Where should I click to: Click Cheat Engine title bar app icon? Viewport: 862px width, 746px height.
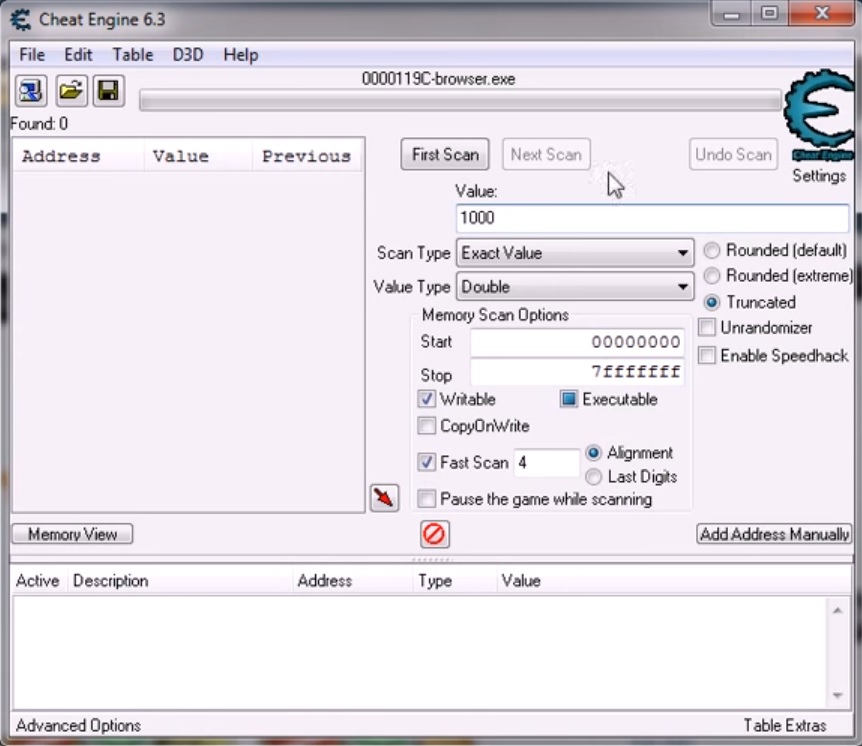click(x=20, y=19)
